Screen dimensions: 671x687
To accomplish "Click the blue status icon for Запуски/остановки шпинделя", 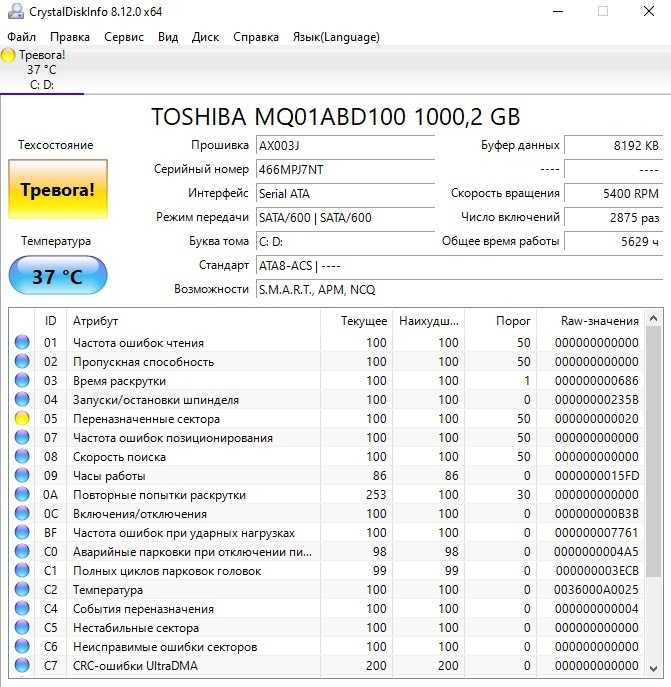I will pyautogui.click(x=22, y=399).
